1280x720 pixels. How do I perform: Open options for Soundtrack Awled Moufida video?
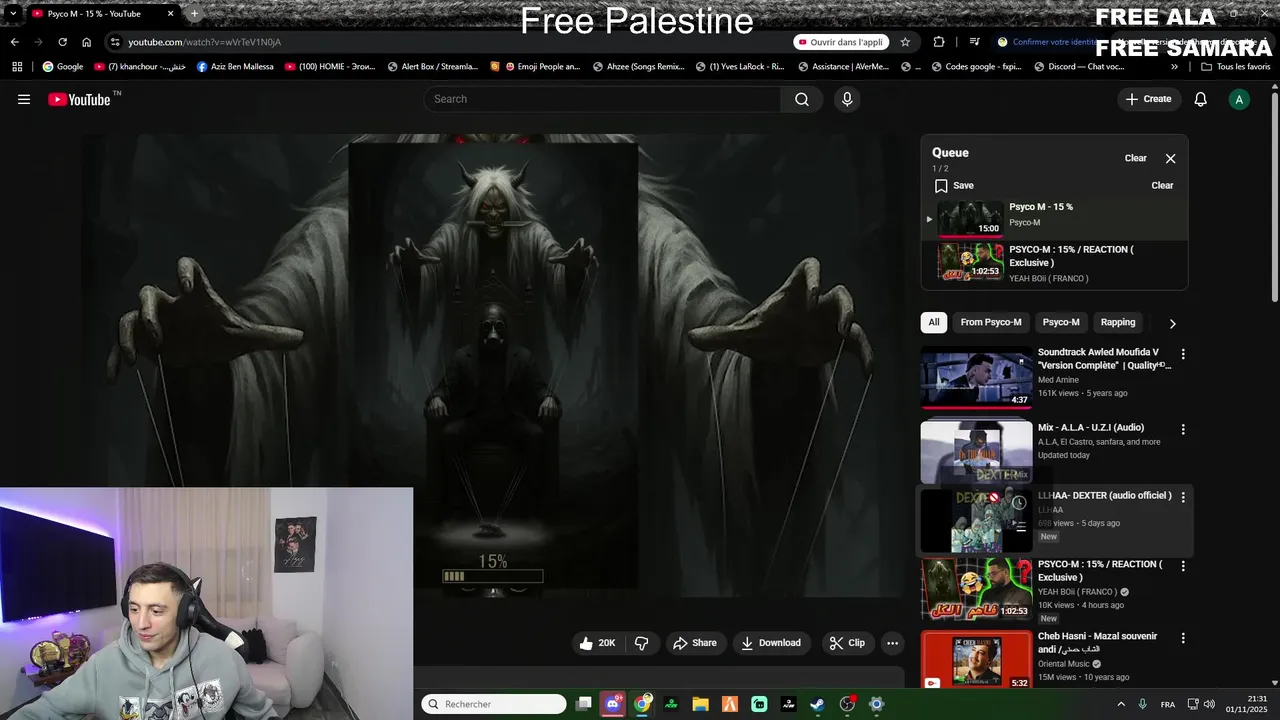pyautogui.click(x=1183, y=354)
